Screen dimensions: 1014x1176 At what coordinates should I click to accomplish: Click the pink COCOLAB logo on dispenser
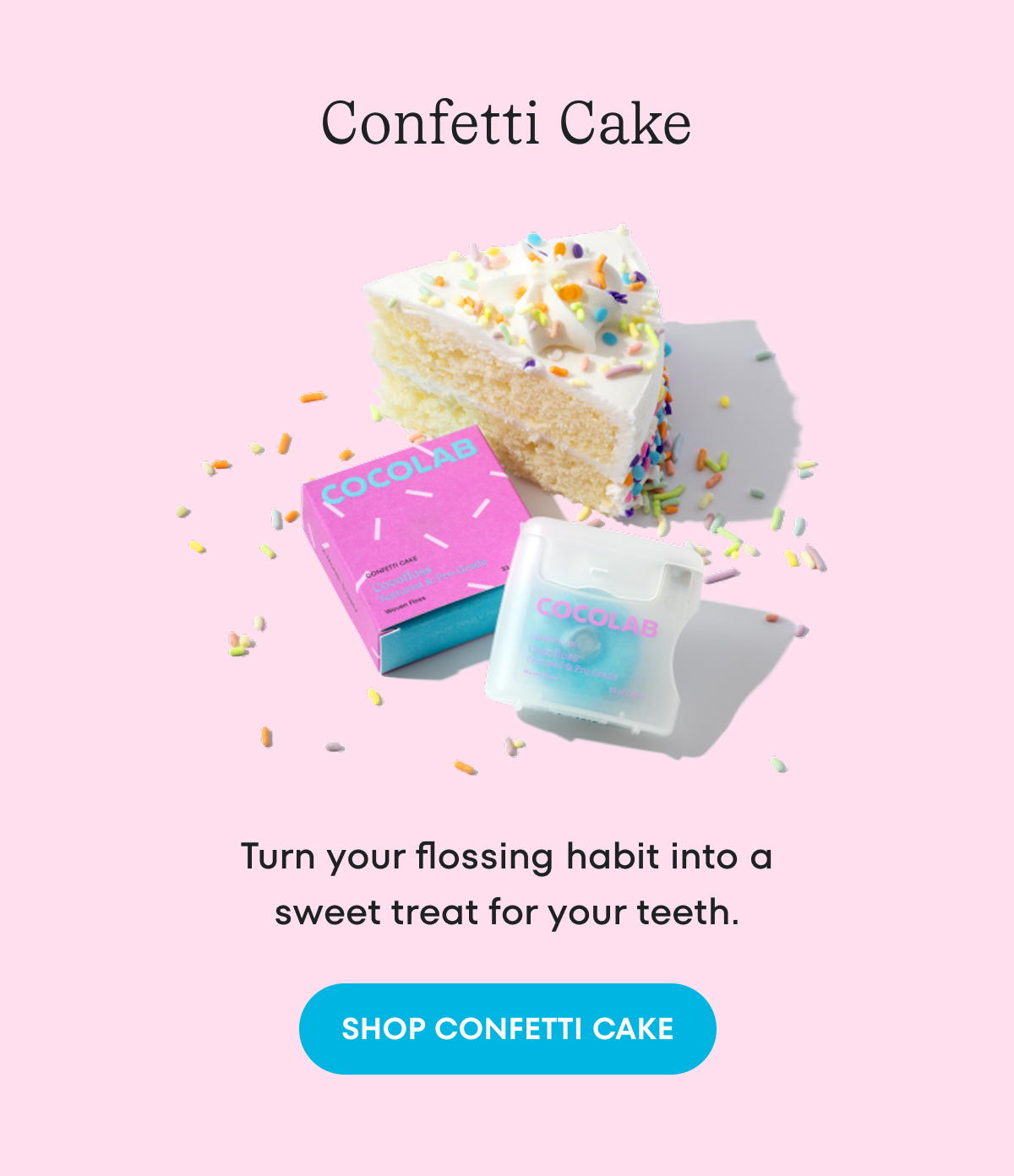click(x=597, y=617)
